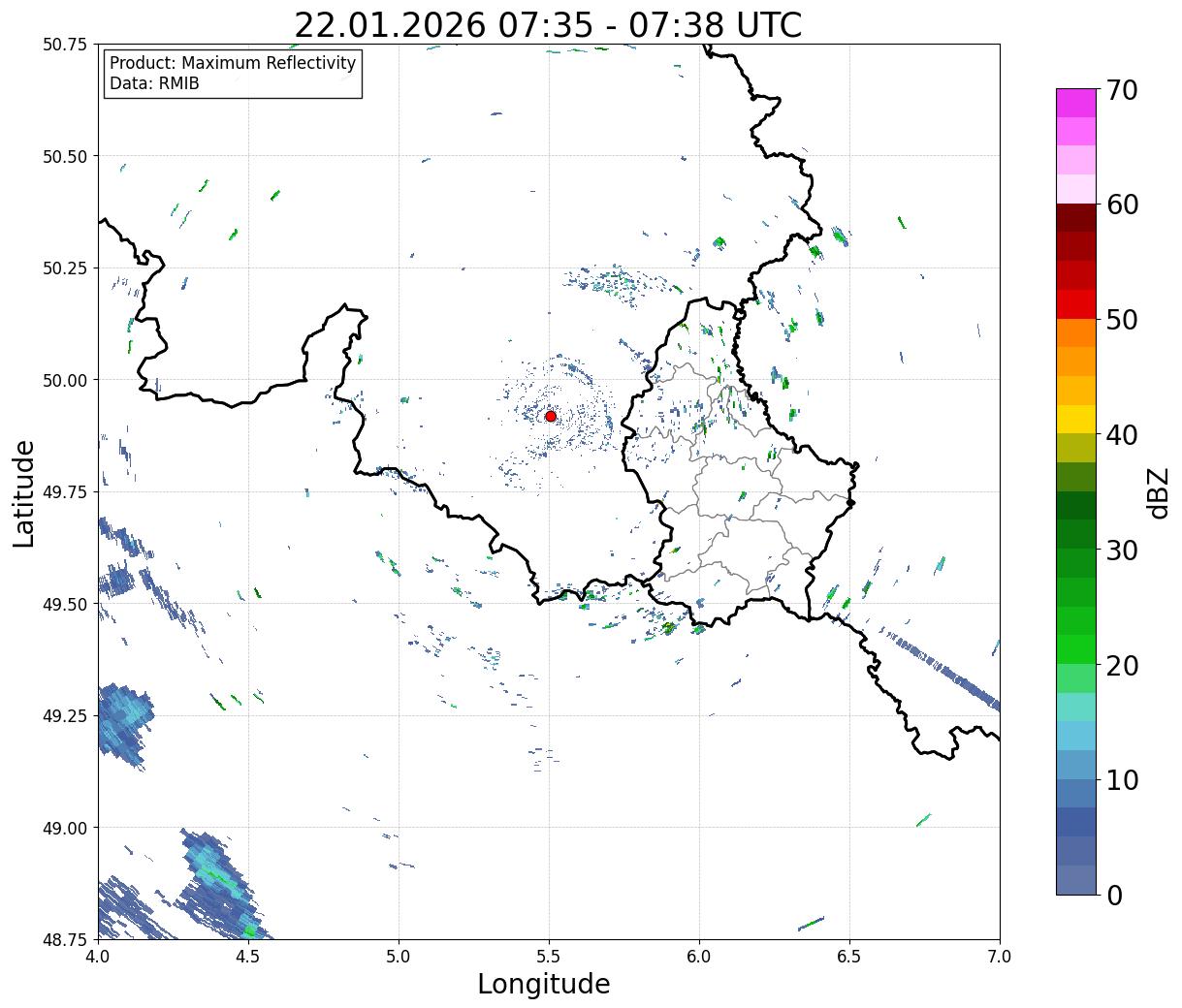
Task: Click the longitude tick label 5.5
Action: click(549, 956)
